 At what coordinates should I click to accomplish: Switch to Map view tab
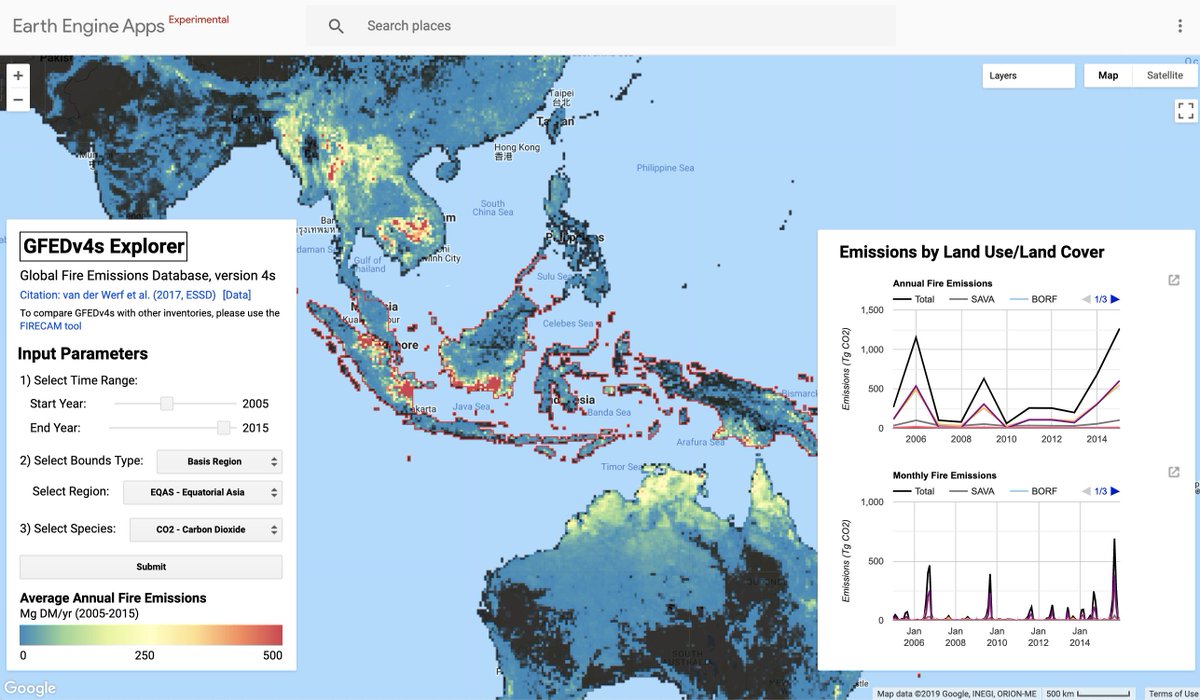pos(1108,76)
